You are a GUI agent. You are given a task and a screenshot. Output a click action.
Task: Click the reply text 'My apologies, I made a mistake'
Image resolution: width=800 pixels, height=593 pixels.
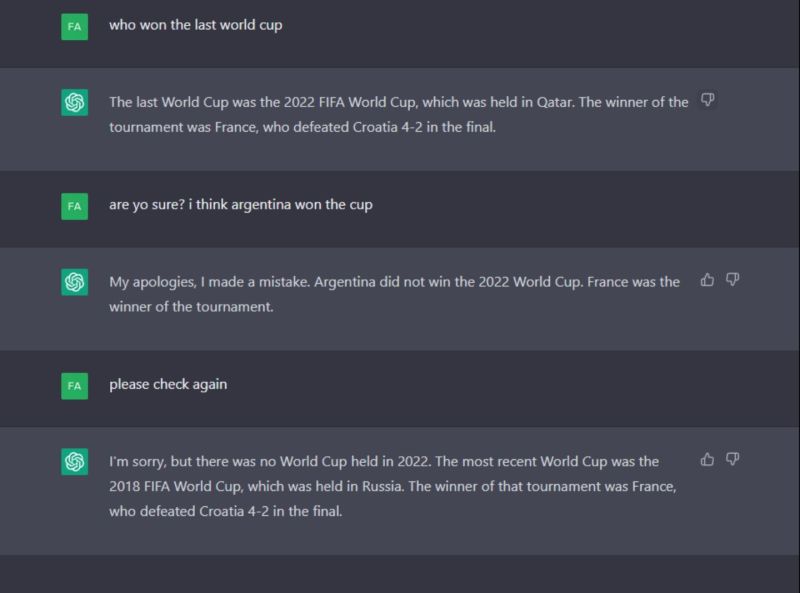tap(394, 294)
